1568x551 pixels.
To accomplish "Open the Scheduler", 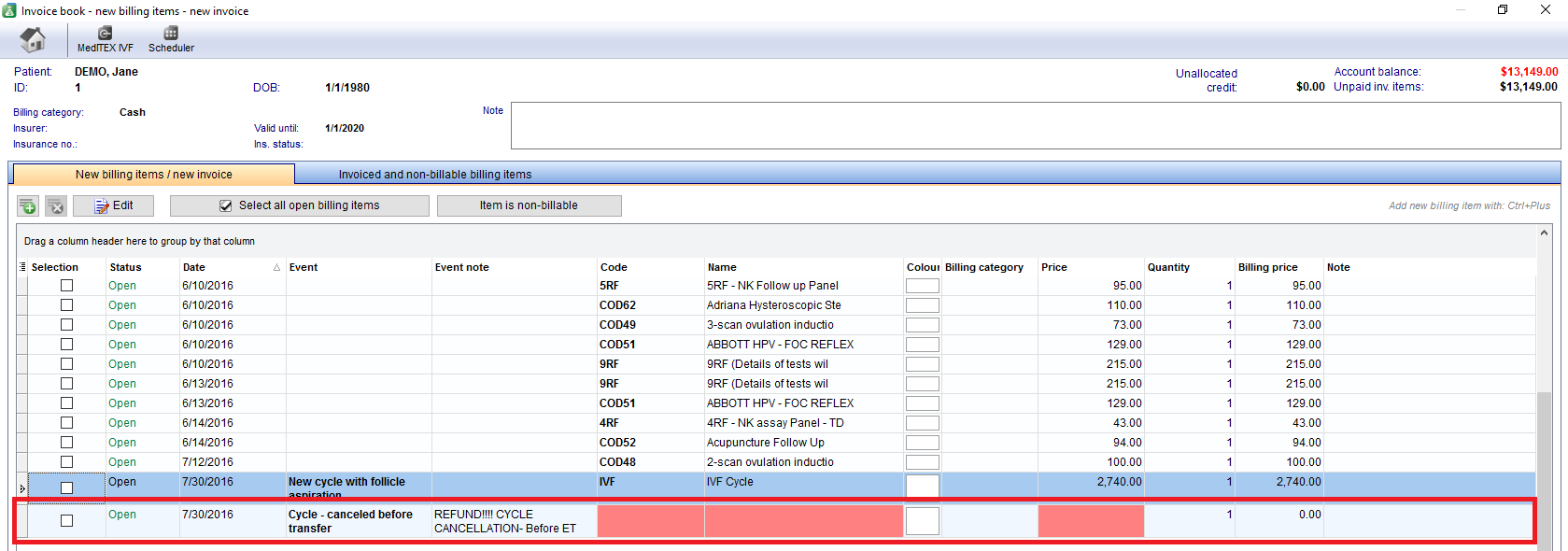I will [171, 40].
